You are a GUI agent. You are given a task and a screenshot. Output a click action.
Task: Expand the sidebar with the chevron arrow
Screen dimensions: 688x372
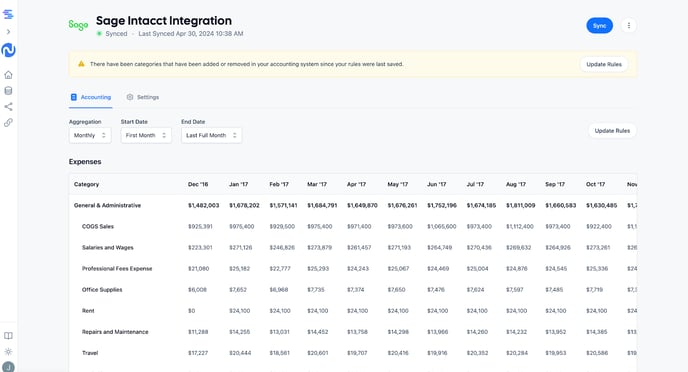point(8,32)
